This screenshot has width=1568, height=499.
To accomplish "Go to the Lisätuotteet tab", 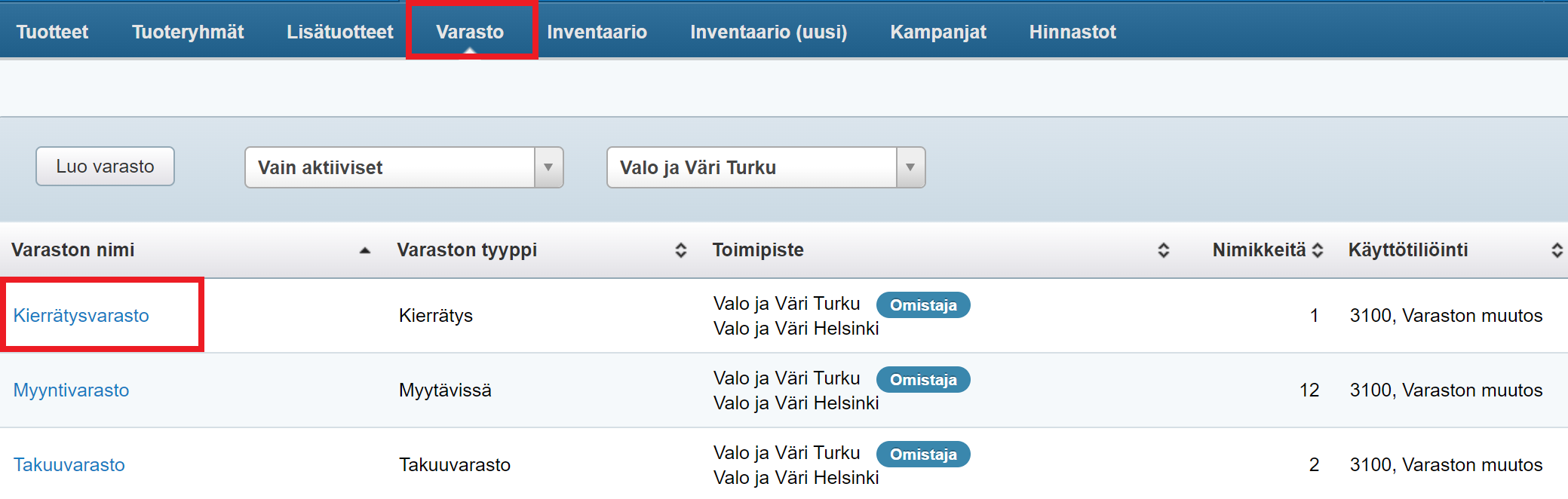I will 339,32.
